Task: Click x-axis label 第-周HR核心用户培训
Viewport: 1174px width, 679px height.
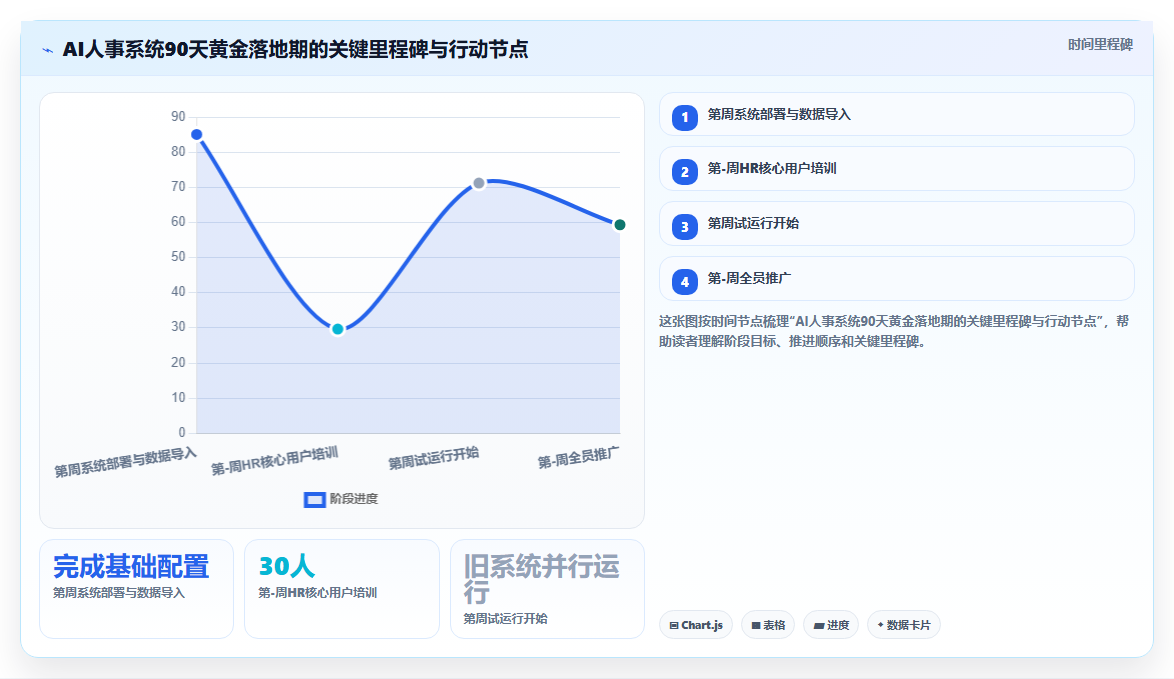Action: point(274,460)
